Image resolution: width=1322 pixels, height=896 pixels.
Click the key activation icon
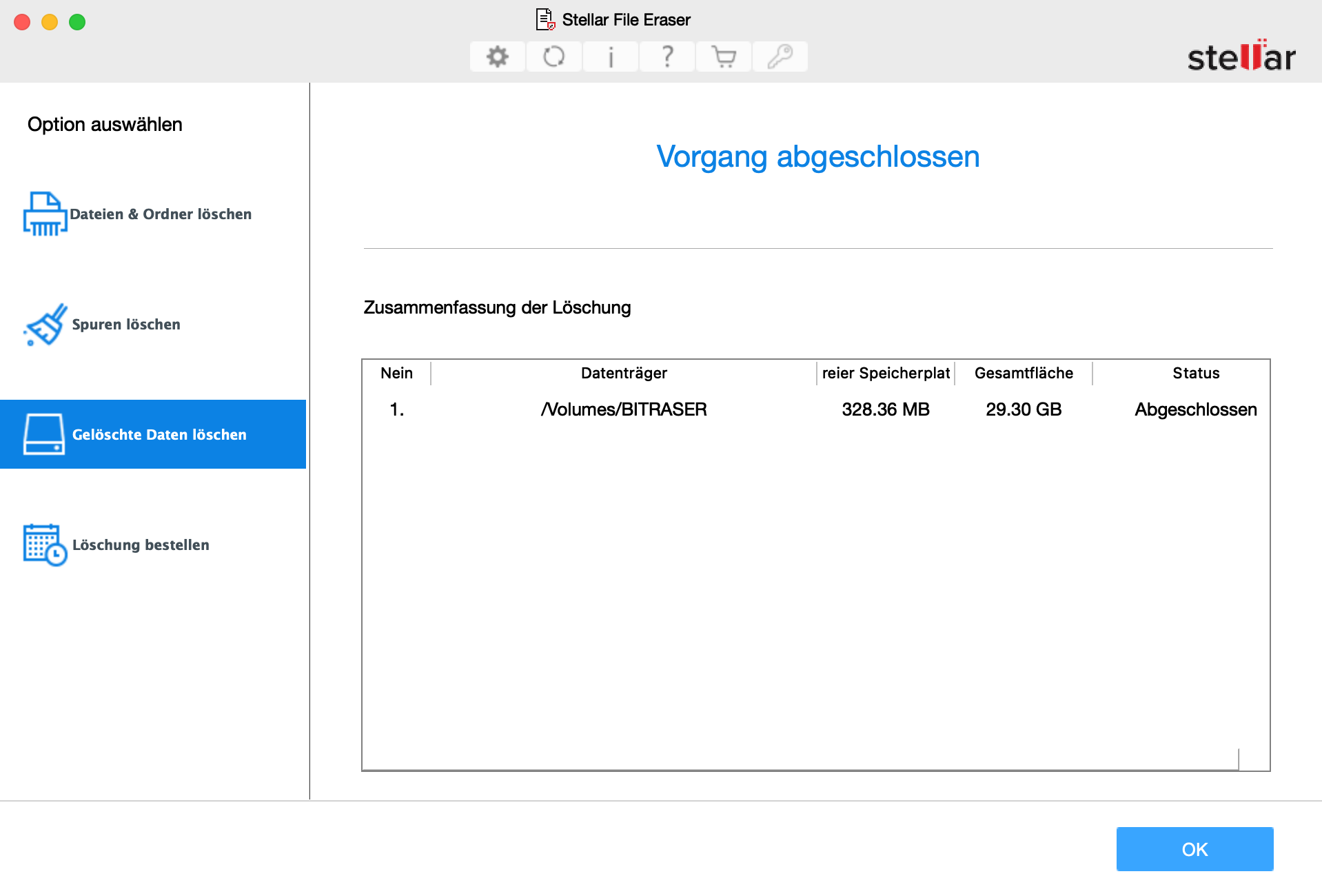tap(780, 57)
